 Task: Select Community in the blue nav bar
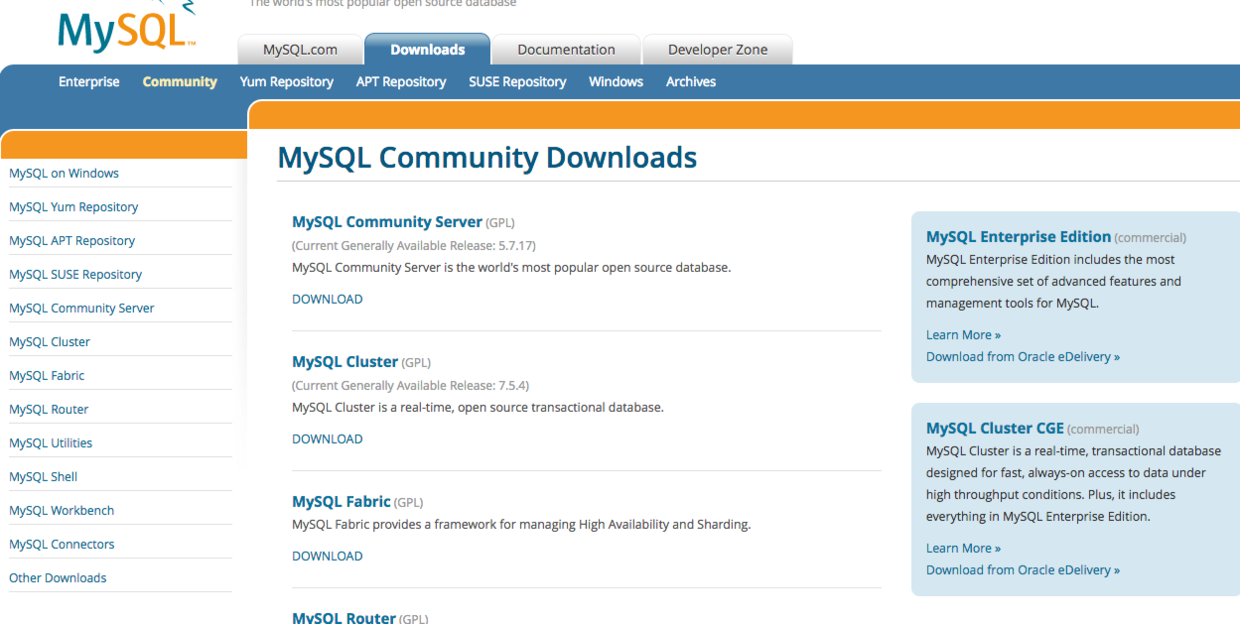[180, 82]
